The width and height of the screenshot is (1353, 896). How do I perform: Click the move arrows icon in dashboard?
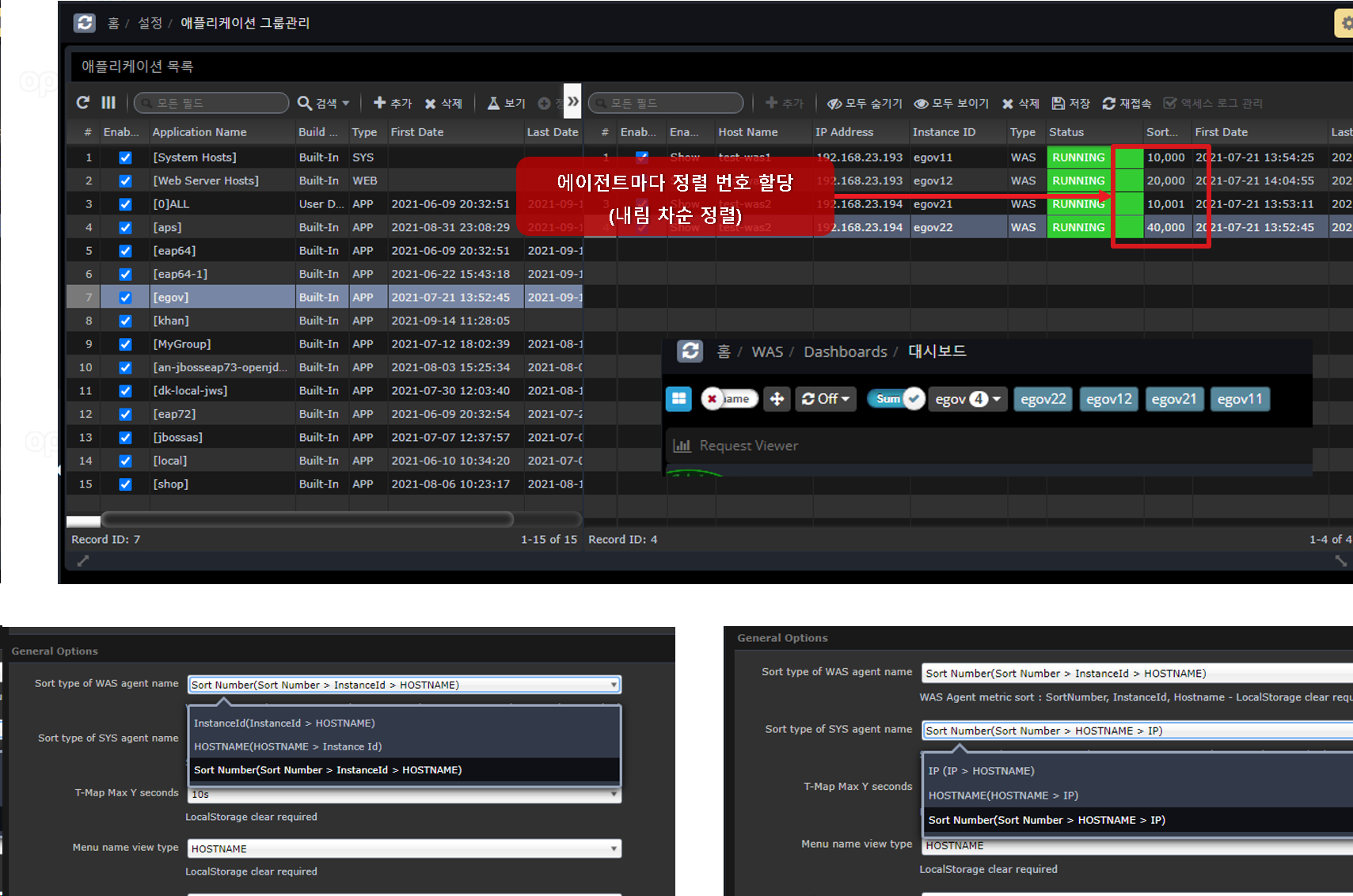click(777, 399)
